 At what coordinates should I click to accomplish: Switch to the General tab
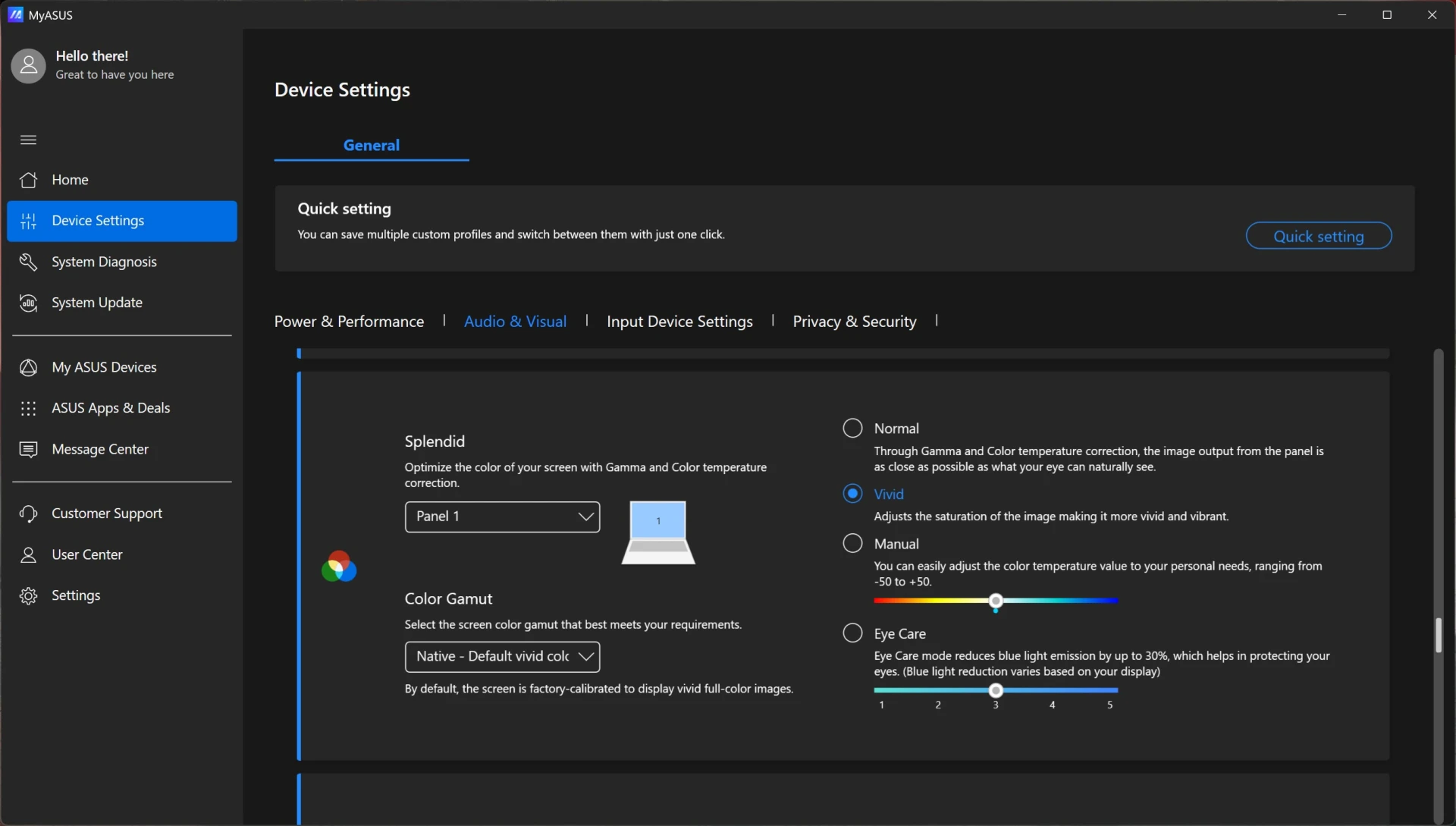[x=372, y=145]
